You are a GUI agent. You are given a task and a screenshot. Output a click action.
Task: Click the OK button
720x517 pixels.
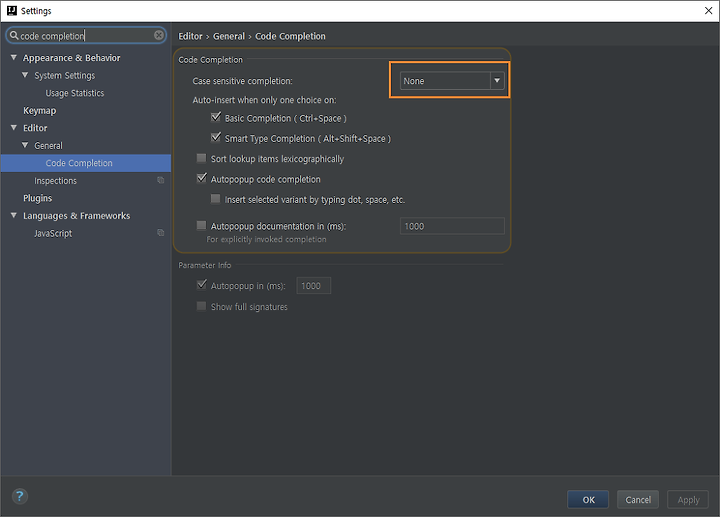tap(588, 500)
